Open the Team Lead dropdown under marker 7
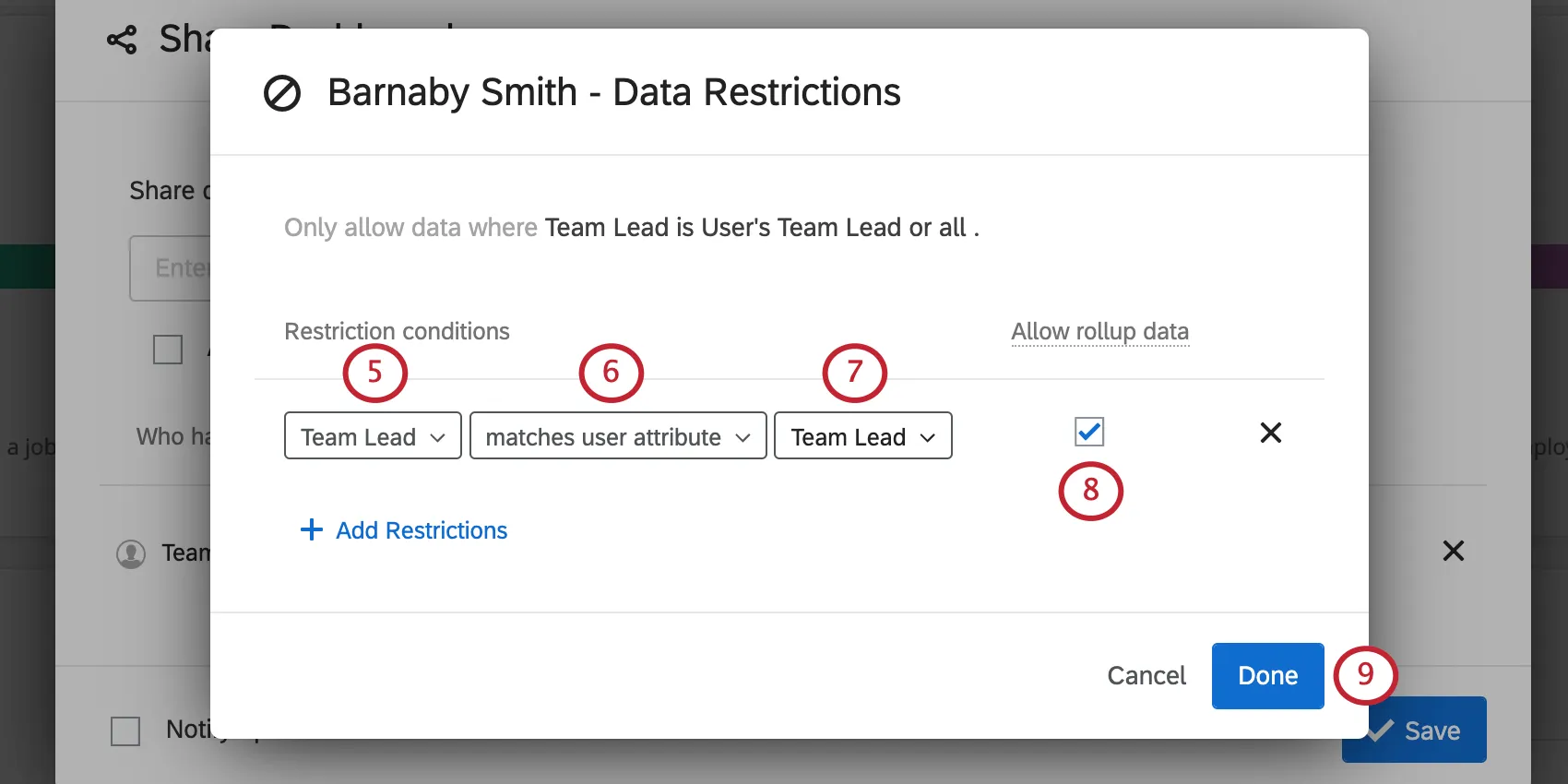 (862, 436)
